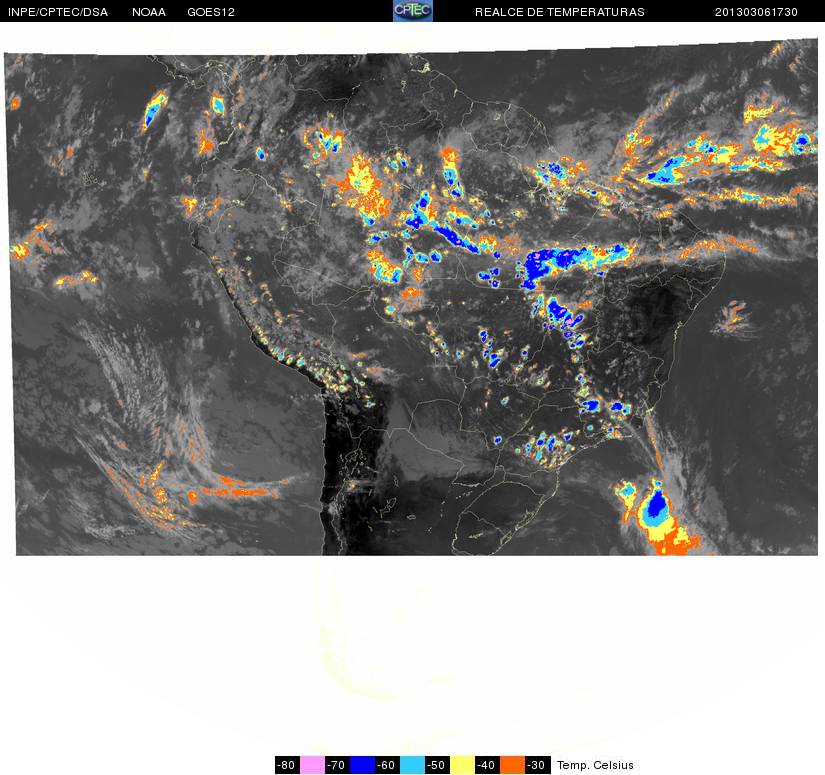The width and height of the screenshot is (825, 775).
Task: Click the REALCE DE TEMPERATURAS title
Action: click(x=560, y=12)
